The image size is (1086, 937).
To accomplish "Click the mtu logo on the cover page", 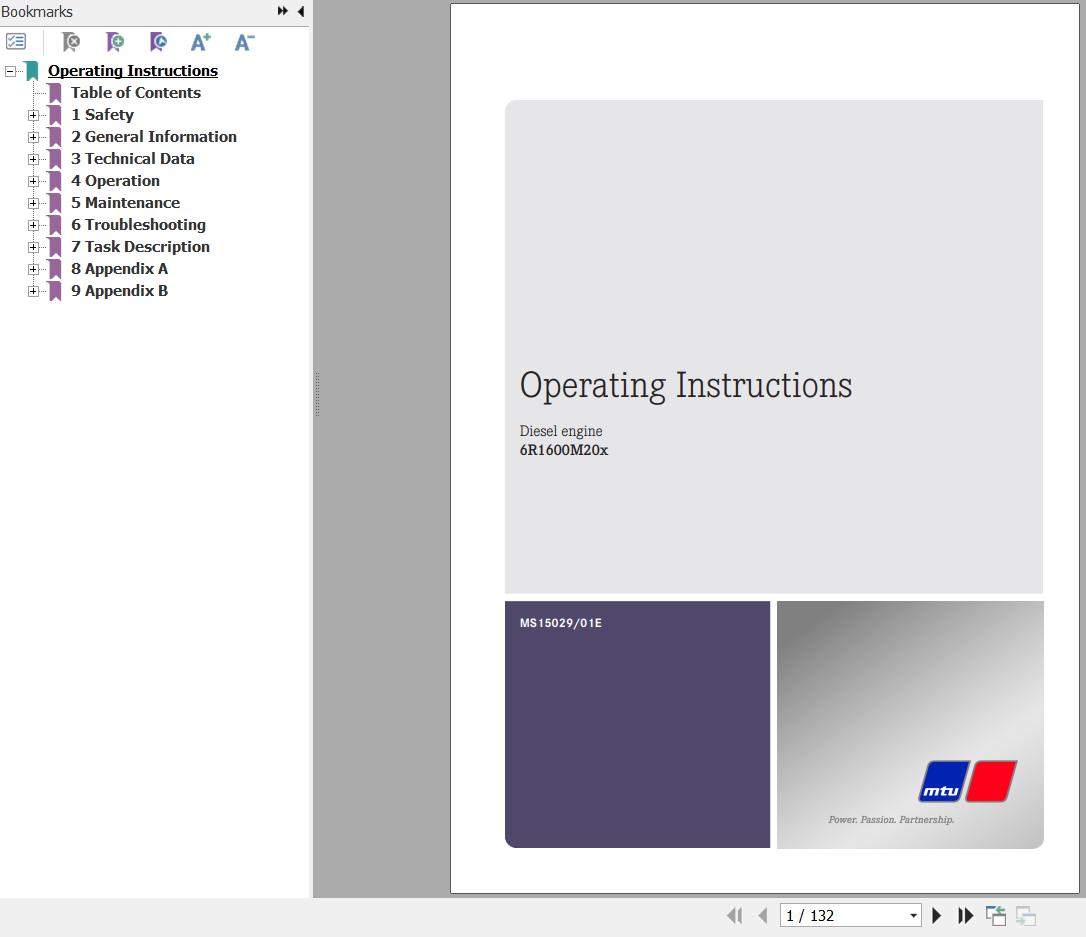I will 968,782.
